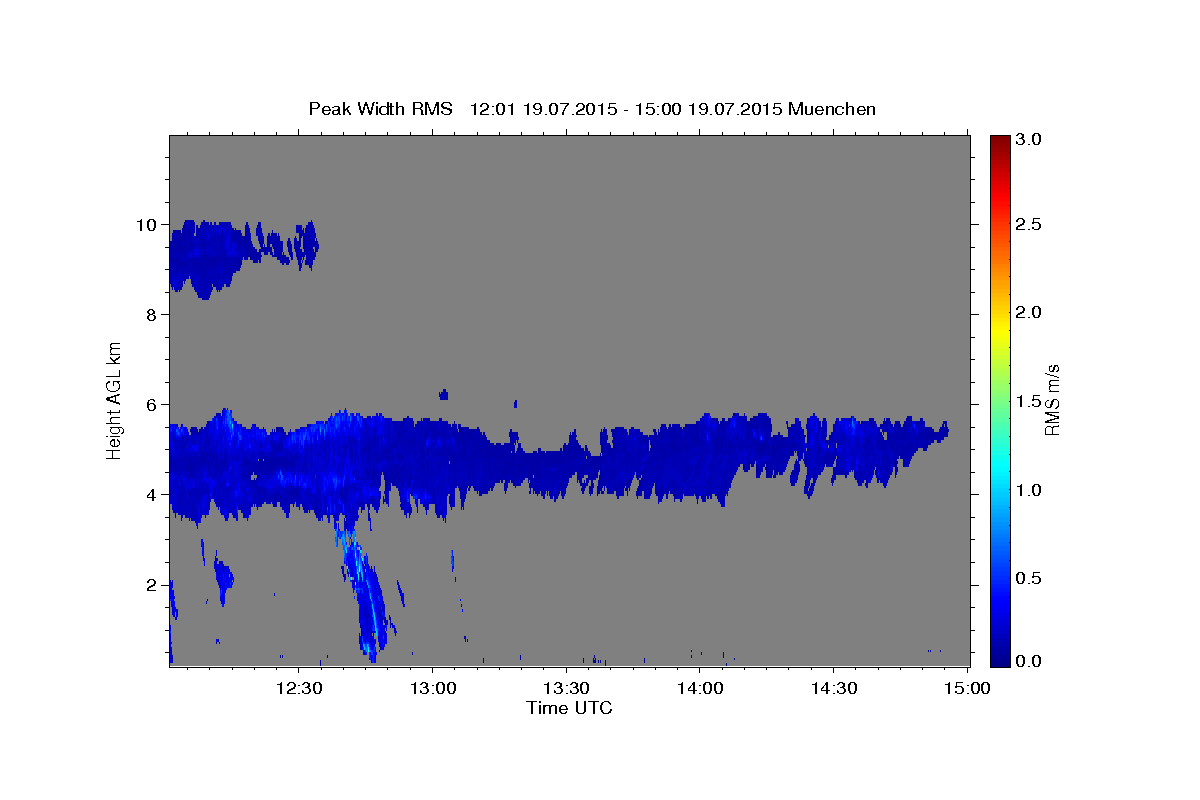Viewport: 1200px width, 800px height.
Task: Click the '12:30' time tick label
Action: [x=299, y=688]
